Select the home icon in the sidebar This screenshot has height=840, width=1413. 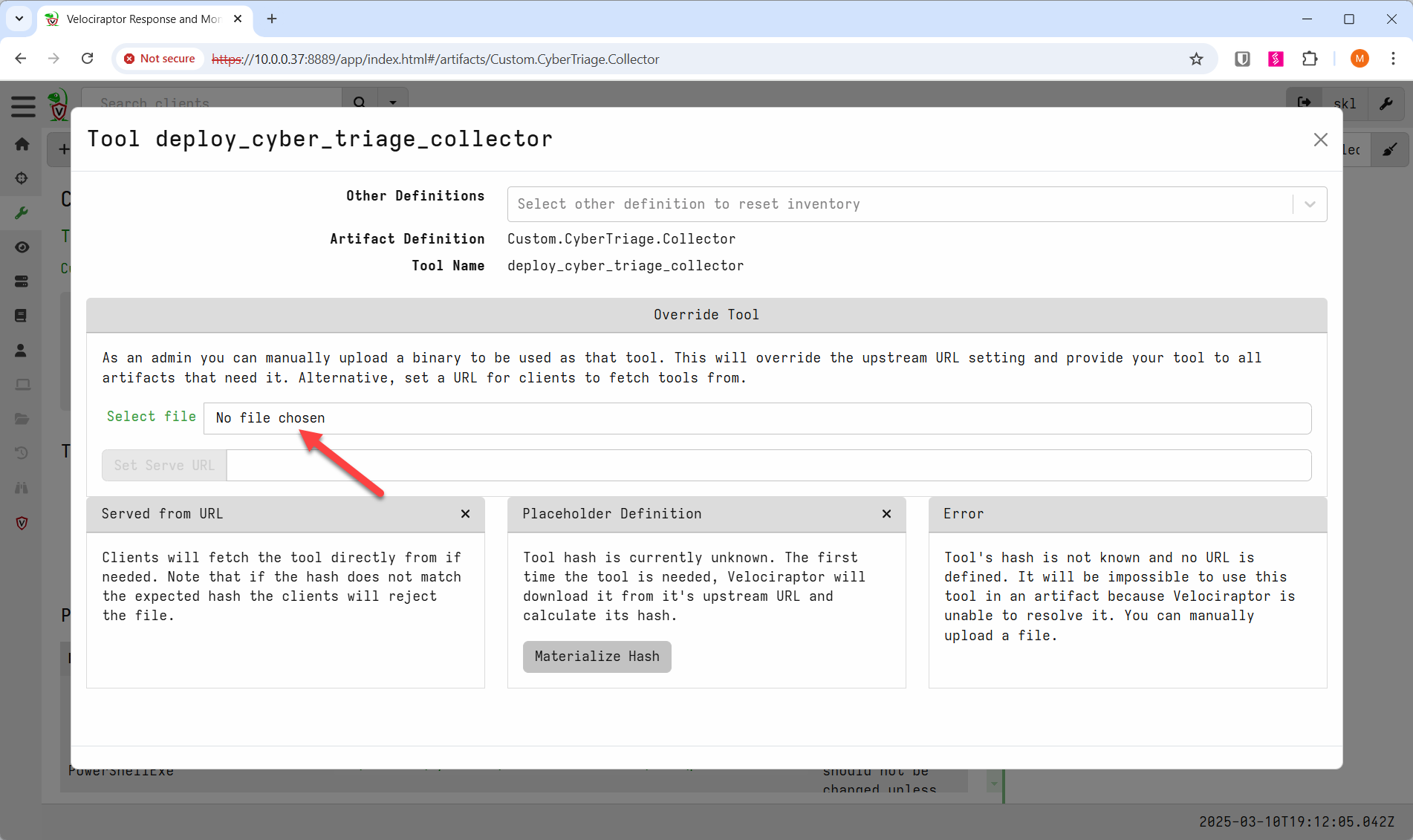pyautogui.click(x=22, y=144)
